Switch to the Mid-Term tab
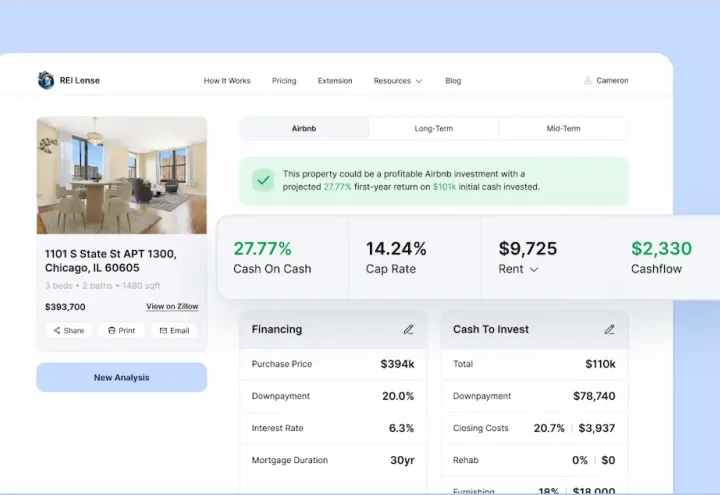This screenshot has height=495, width=720. (x=563, y=129)
